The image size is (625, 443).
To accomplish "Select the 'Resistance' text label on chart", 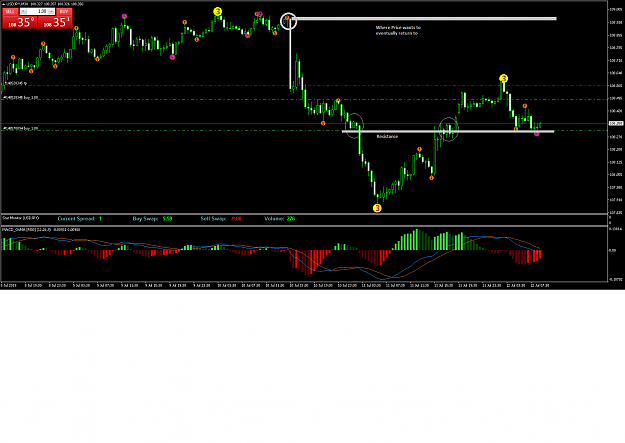I will [x=387, y=136].
